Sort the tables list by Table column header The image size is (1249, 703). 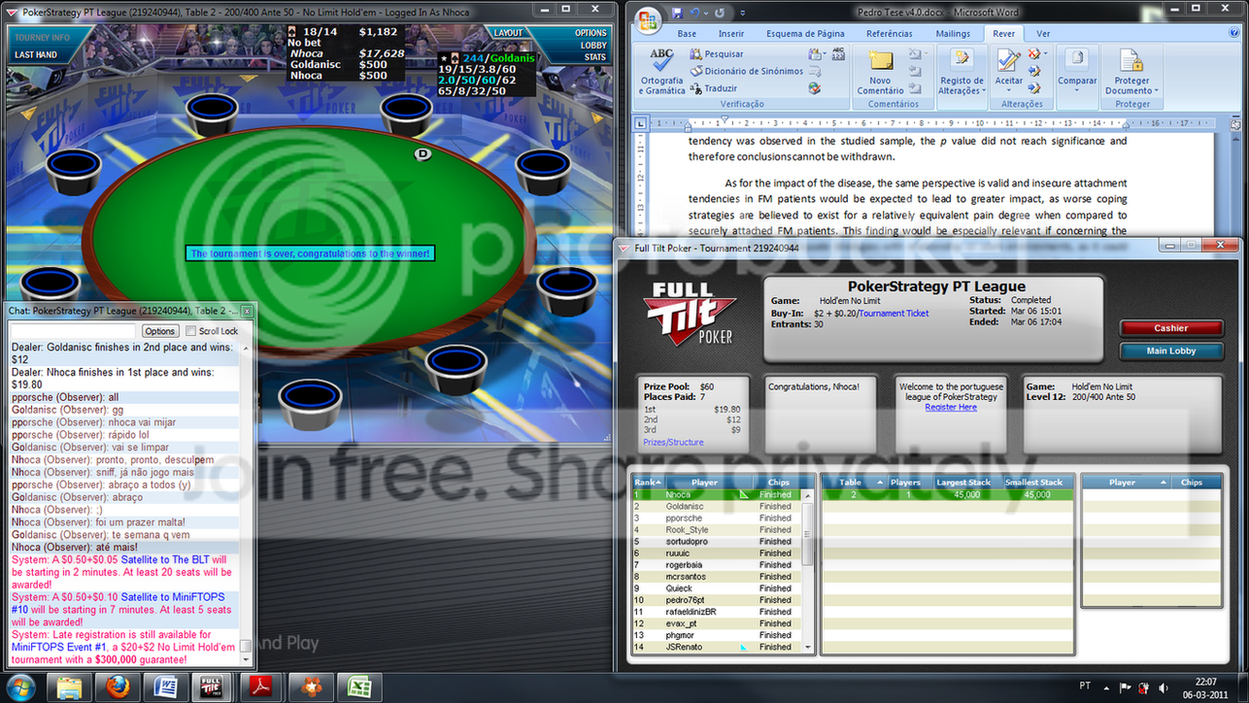(x=853, y=482)
